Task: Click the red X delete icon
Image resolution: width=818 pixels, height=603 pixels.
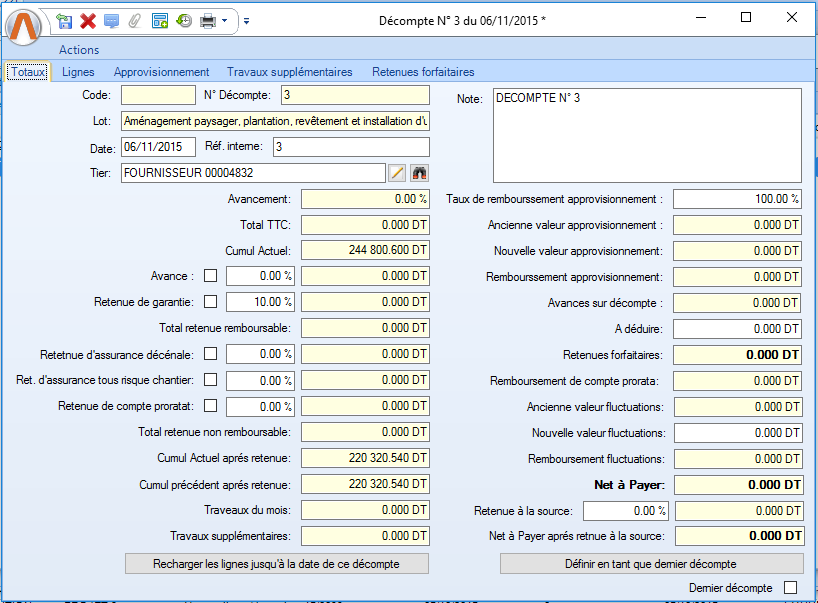Action: coord(88,20)
